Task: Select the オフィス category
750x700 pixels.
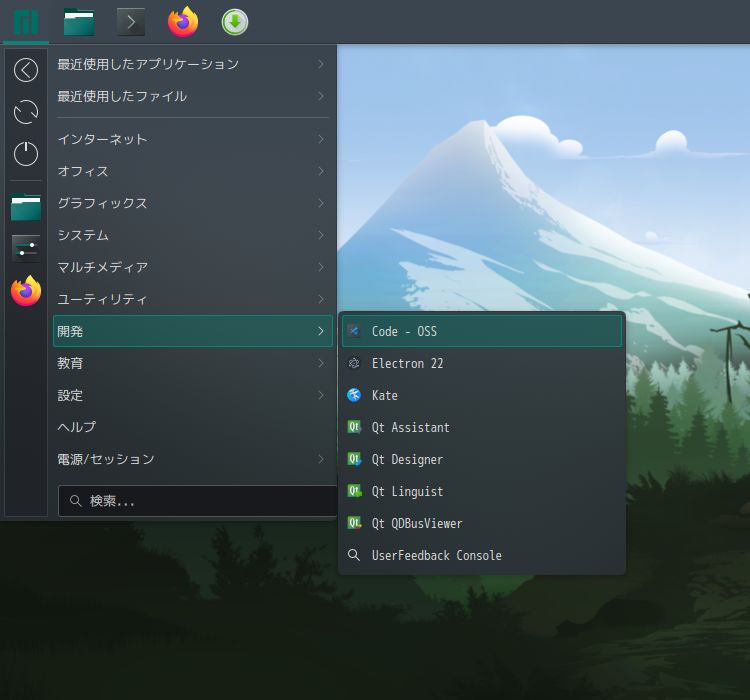Action: coord(193,171)
